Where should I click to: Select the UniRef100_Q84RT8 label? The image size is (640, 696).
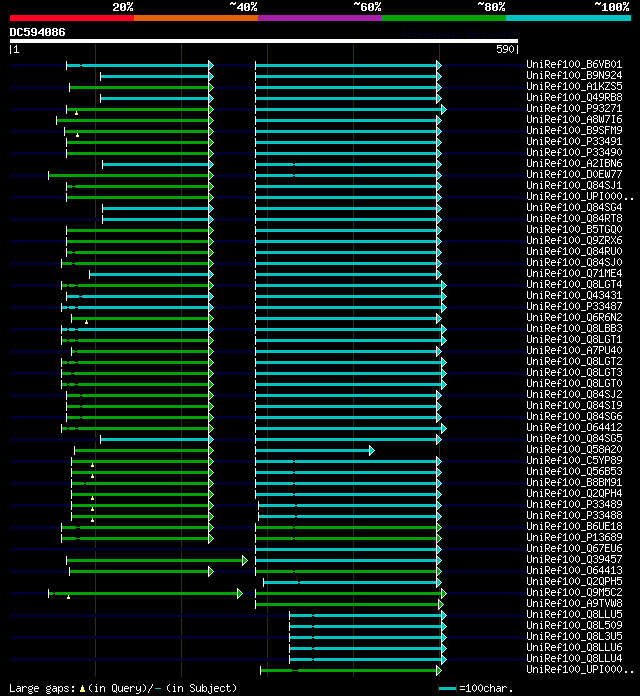click(x=574, y=218)
